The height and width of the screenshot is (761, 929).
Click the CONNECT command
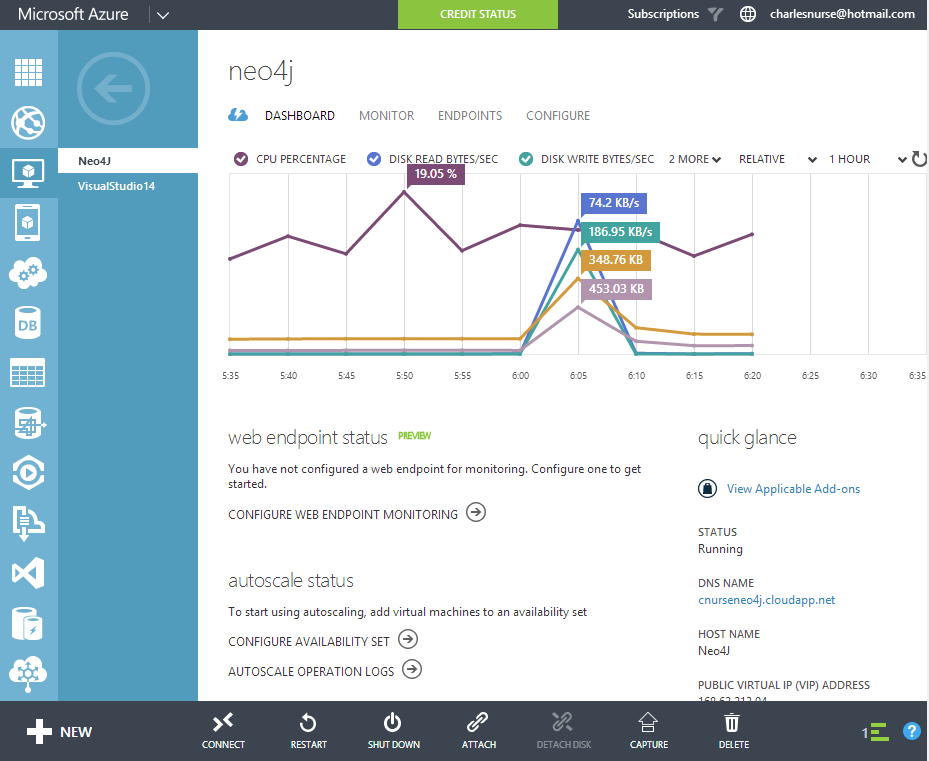tap(223, 732)
